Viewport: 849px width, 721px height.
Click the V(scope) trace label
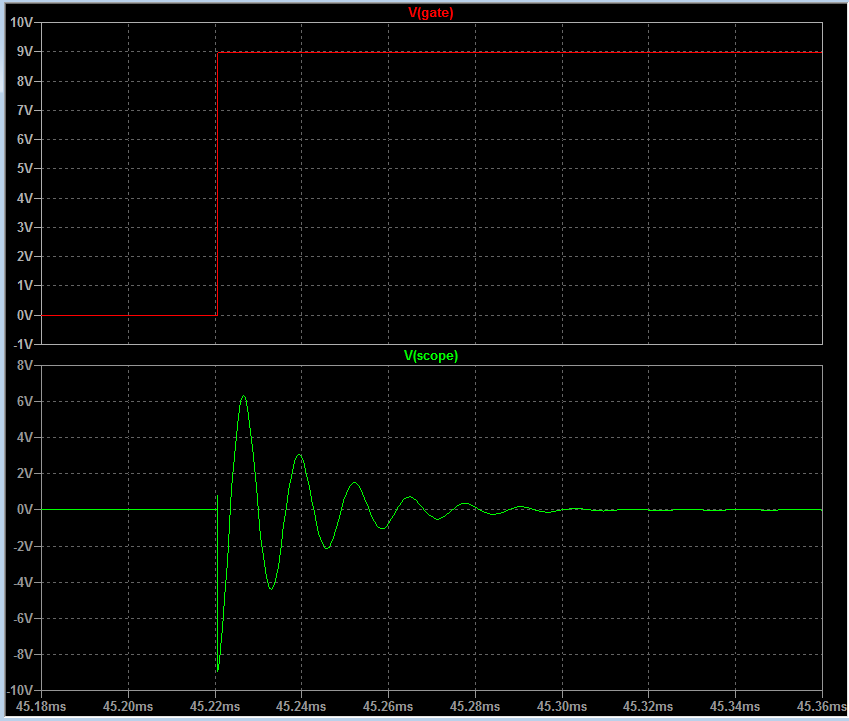tap(431, 356)
